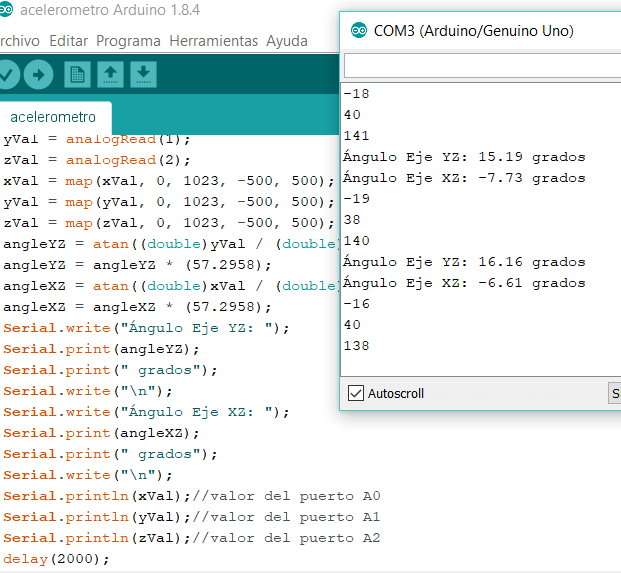Click the Arduino logo in the acelerometro title bar

tap(6, 10)
